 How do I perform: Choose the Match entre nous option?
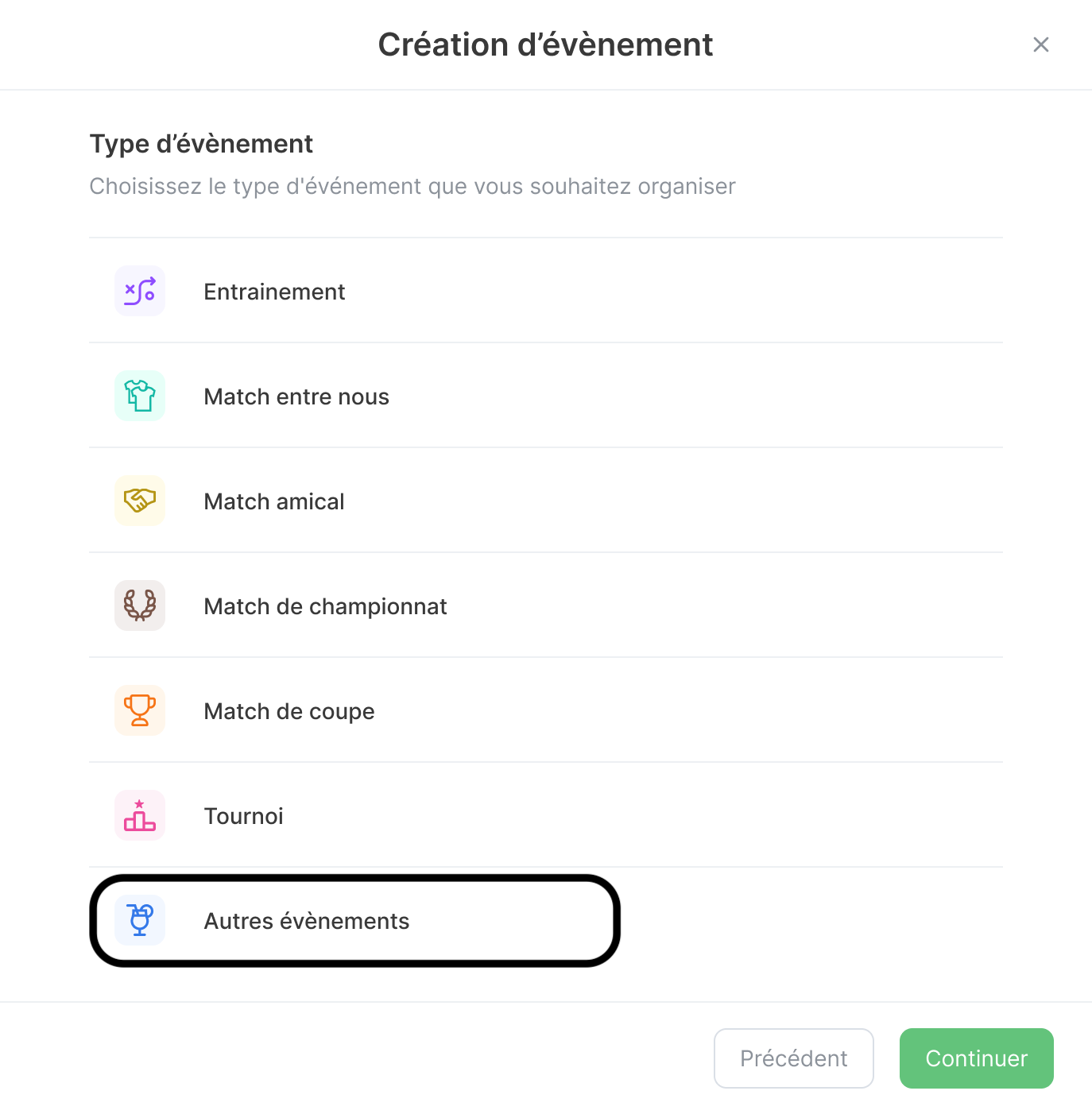(296, 396)
